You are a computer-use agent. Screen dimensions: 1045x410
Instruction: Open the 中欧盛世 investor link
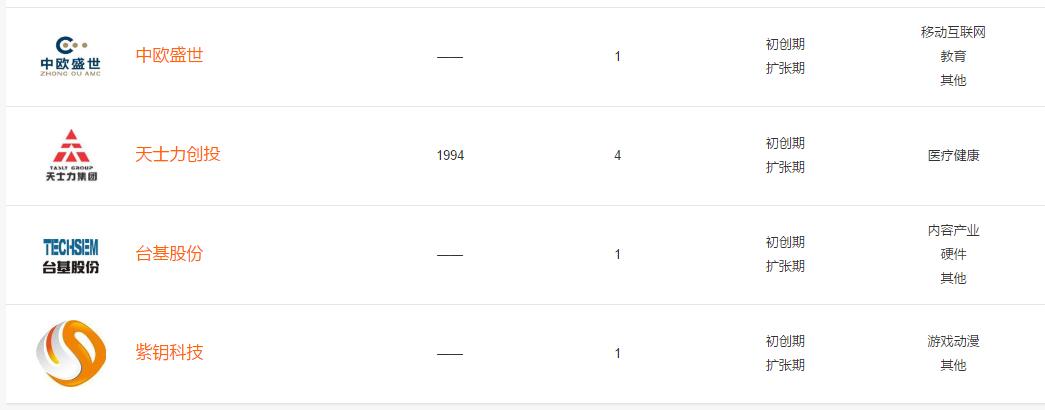click(169, 55)
